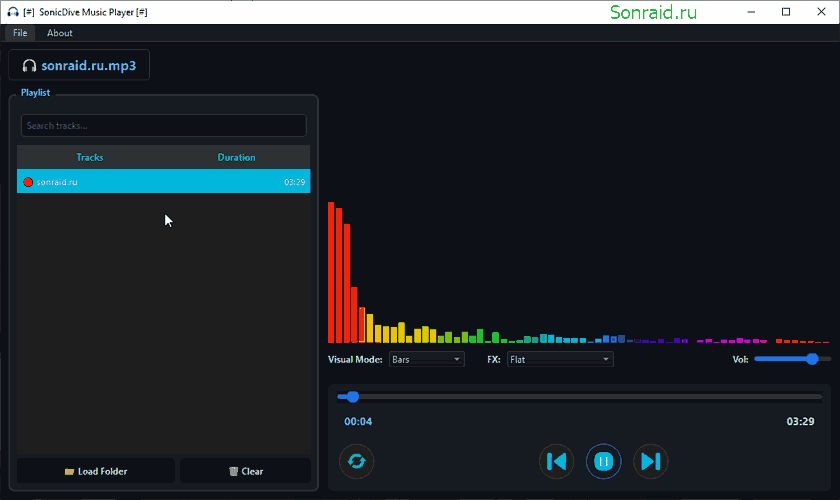
Task: Maximize the SonicDive window
Action: click(786, 12)
